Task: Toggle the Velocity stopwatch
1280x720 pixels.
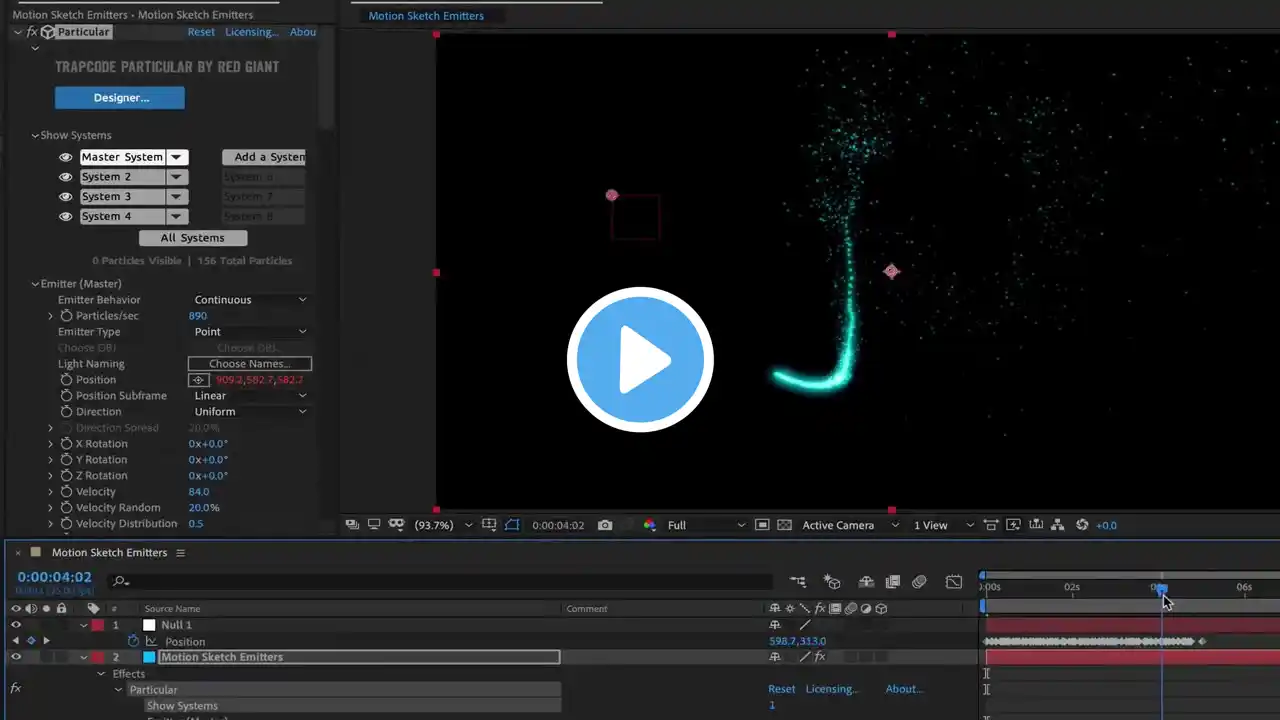Action: (x=66, y=492)
